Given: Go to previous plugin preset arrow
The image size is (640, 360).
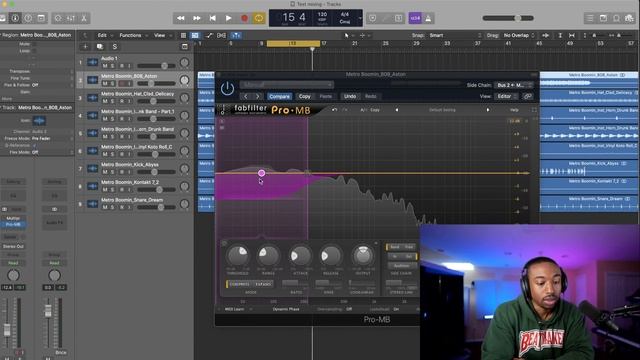Looking at the screenshot, I should tap(246, 96).
